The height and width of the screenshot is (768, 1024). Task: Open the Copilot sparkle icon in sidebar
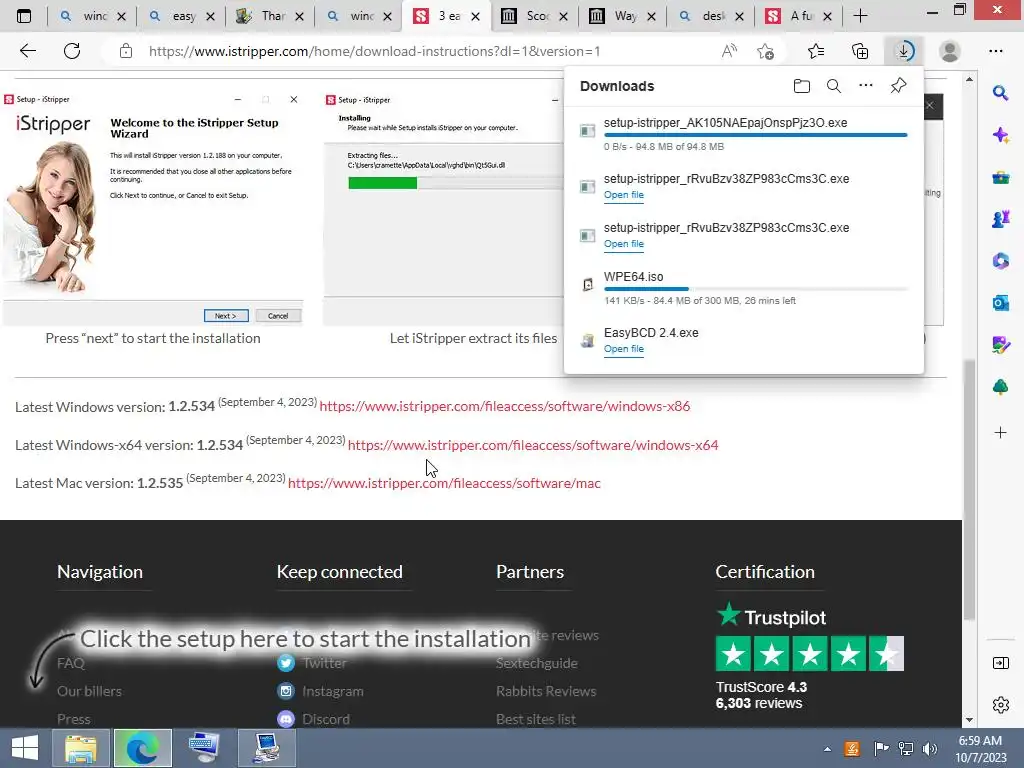click(1000, 135)
